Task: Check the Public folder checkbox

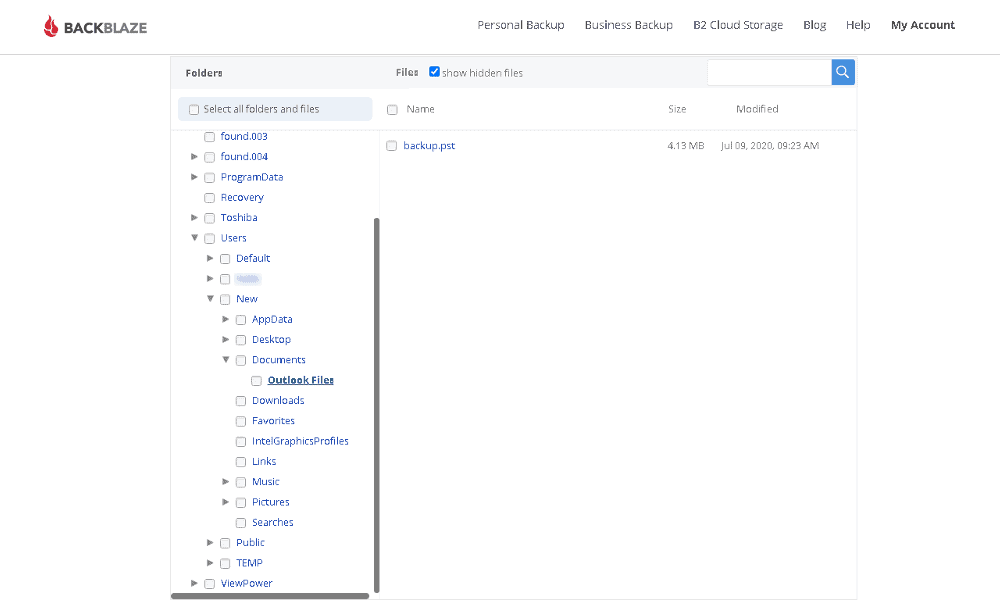Action: click(224, 543)
